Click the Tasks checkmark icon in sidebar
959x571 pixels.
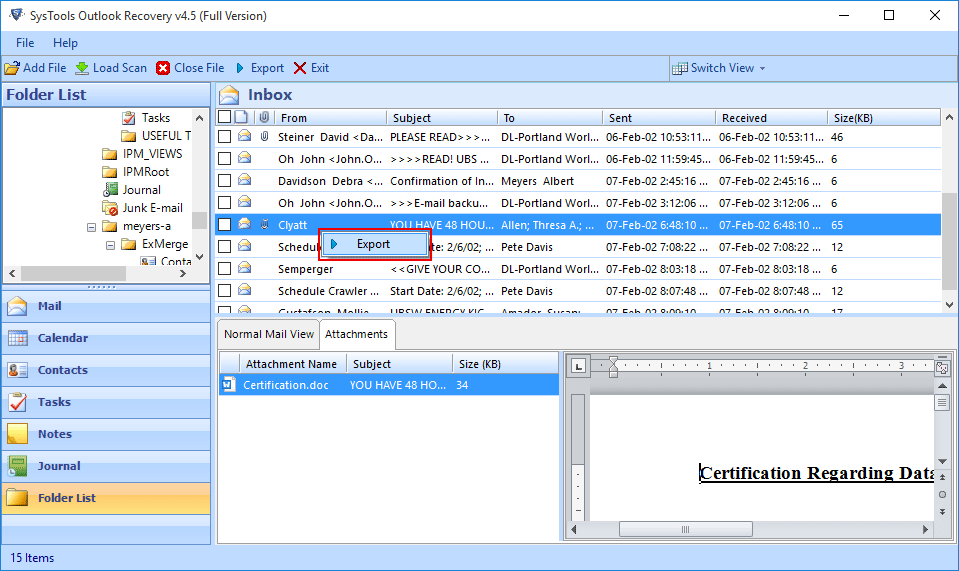pos(17,402)
